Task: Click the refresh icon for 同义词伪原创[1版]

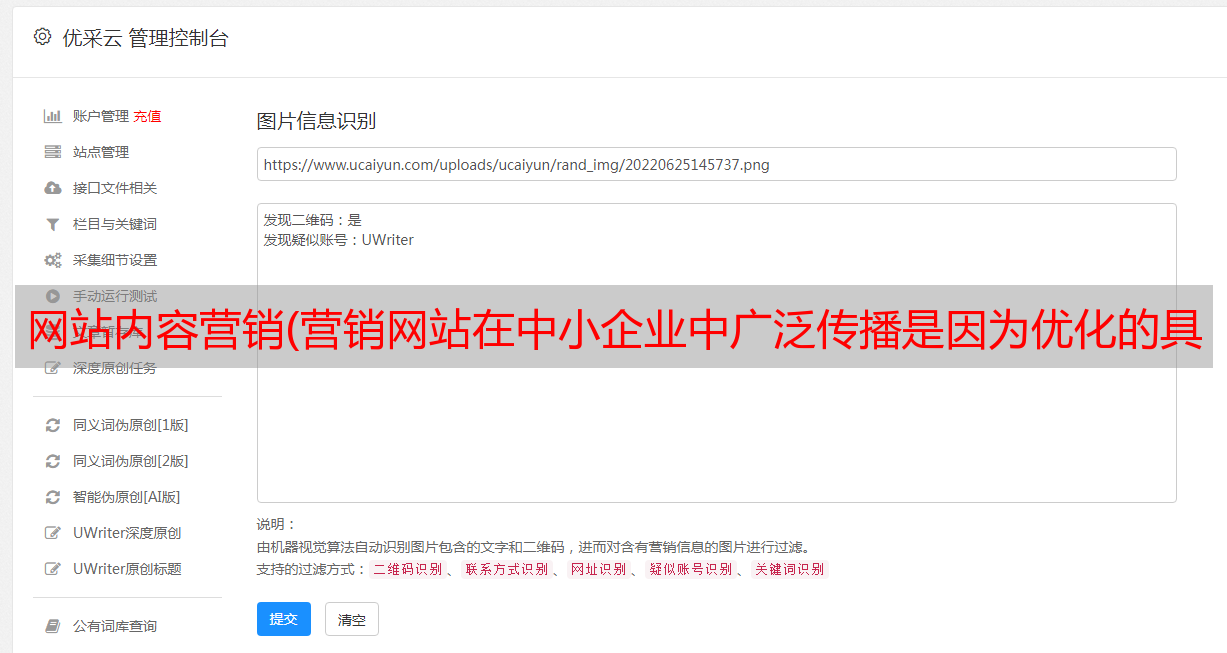Action: click(53, 425)
